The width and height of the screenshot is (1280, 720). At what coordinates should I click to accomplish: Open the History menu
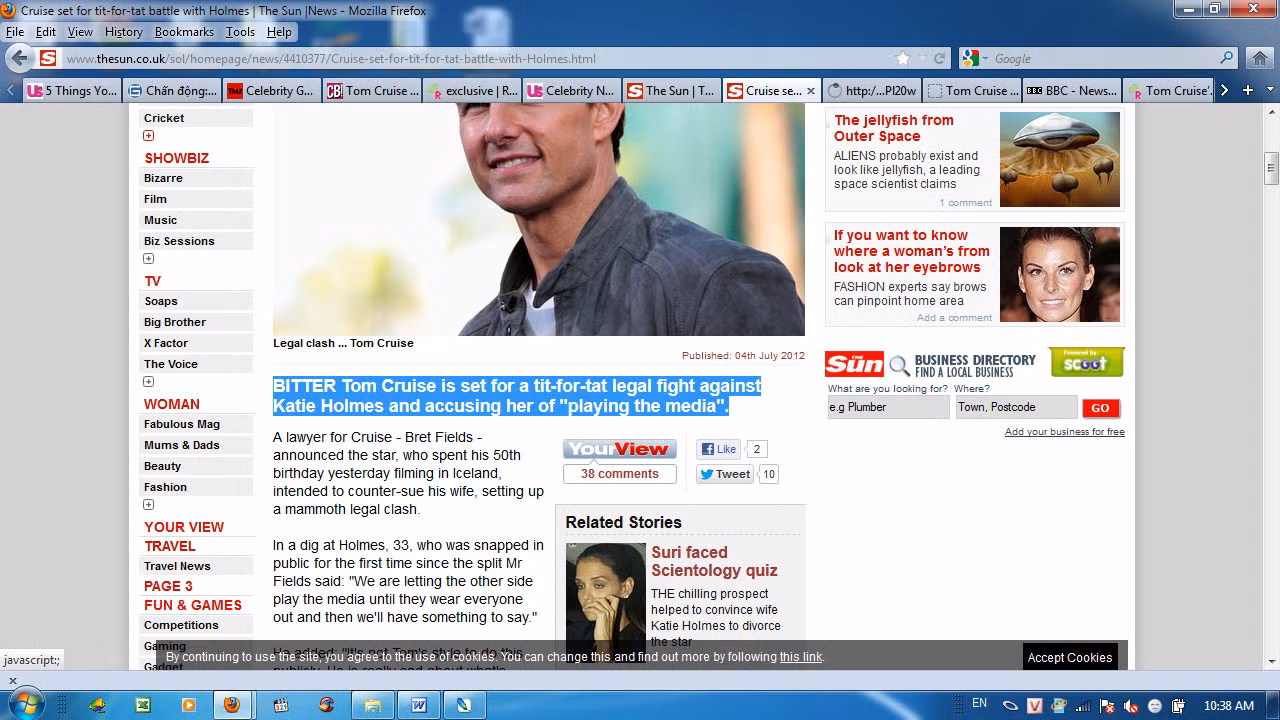[123, 32]
